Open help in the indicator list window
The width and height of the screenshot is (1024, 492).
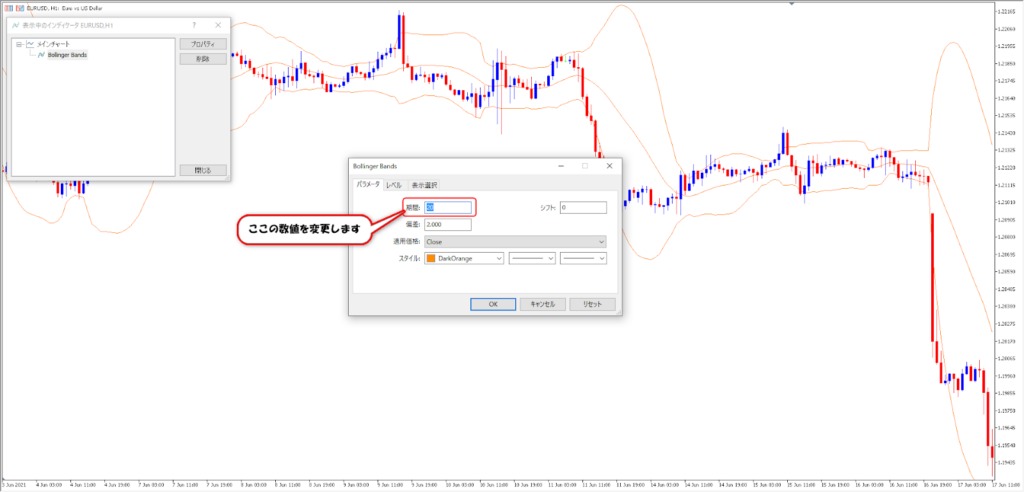[x=194, y=25]
